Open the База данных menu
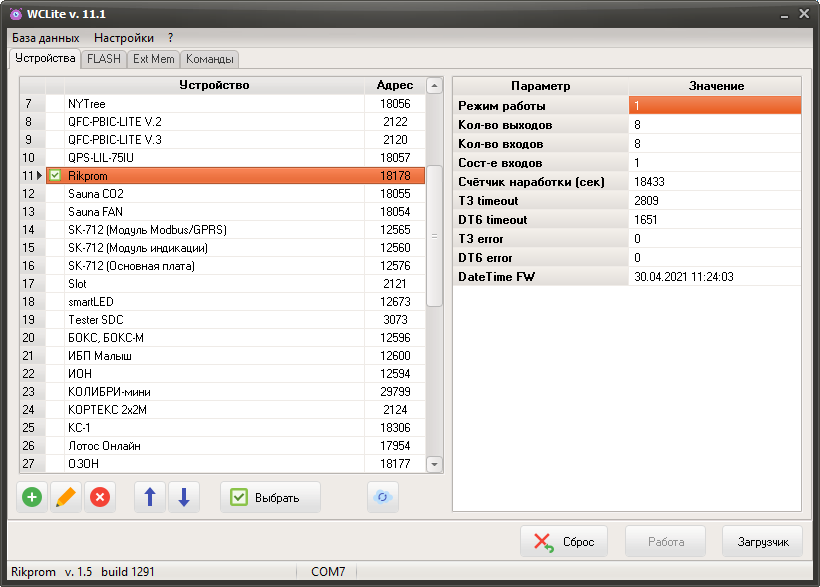The height and width of the screenshot is (587, 820). pos(45,37)
